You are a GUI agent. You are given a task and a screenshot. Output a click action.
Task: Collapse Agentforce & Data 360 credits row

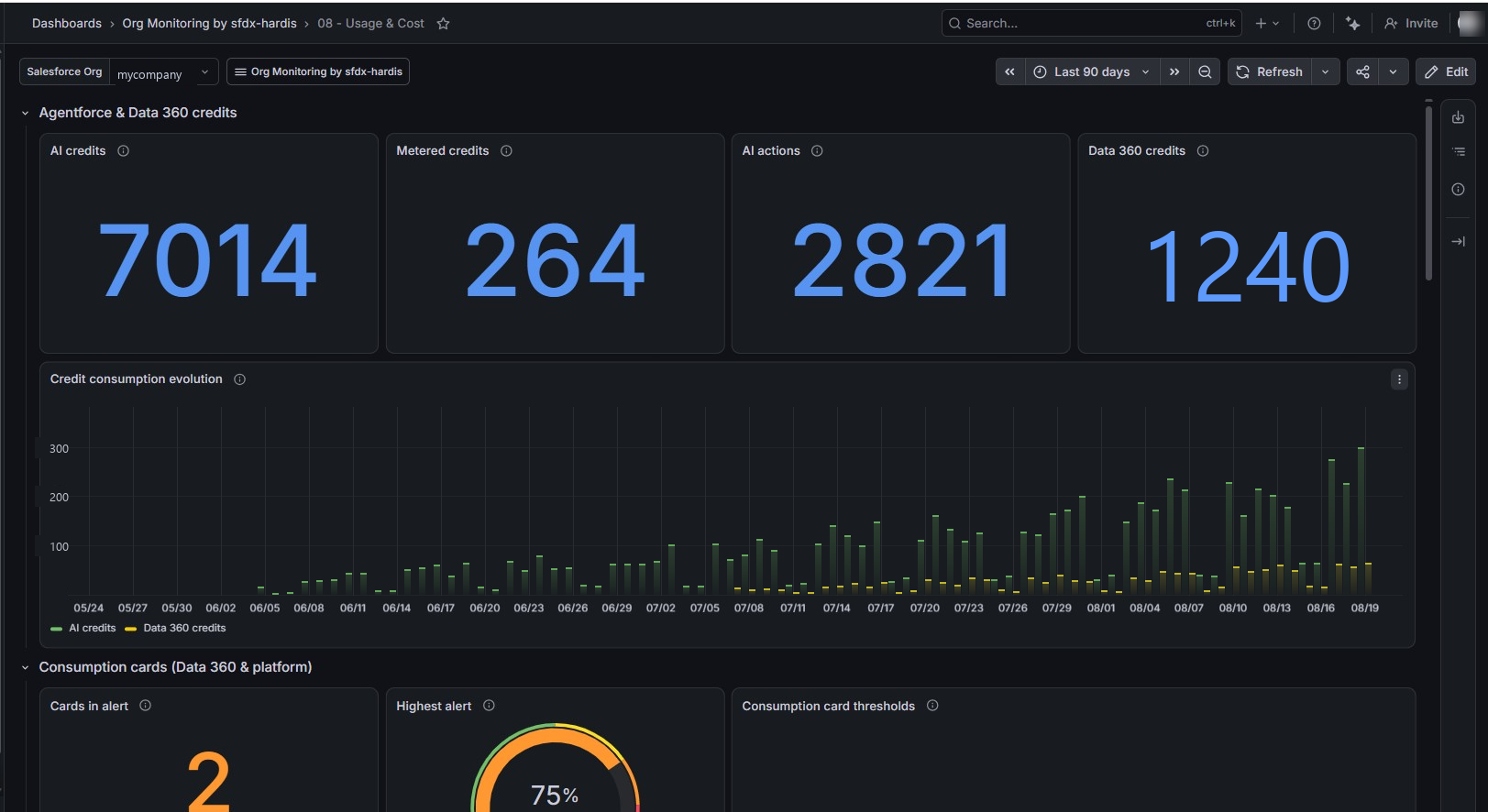[25, 114]
